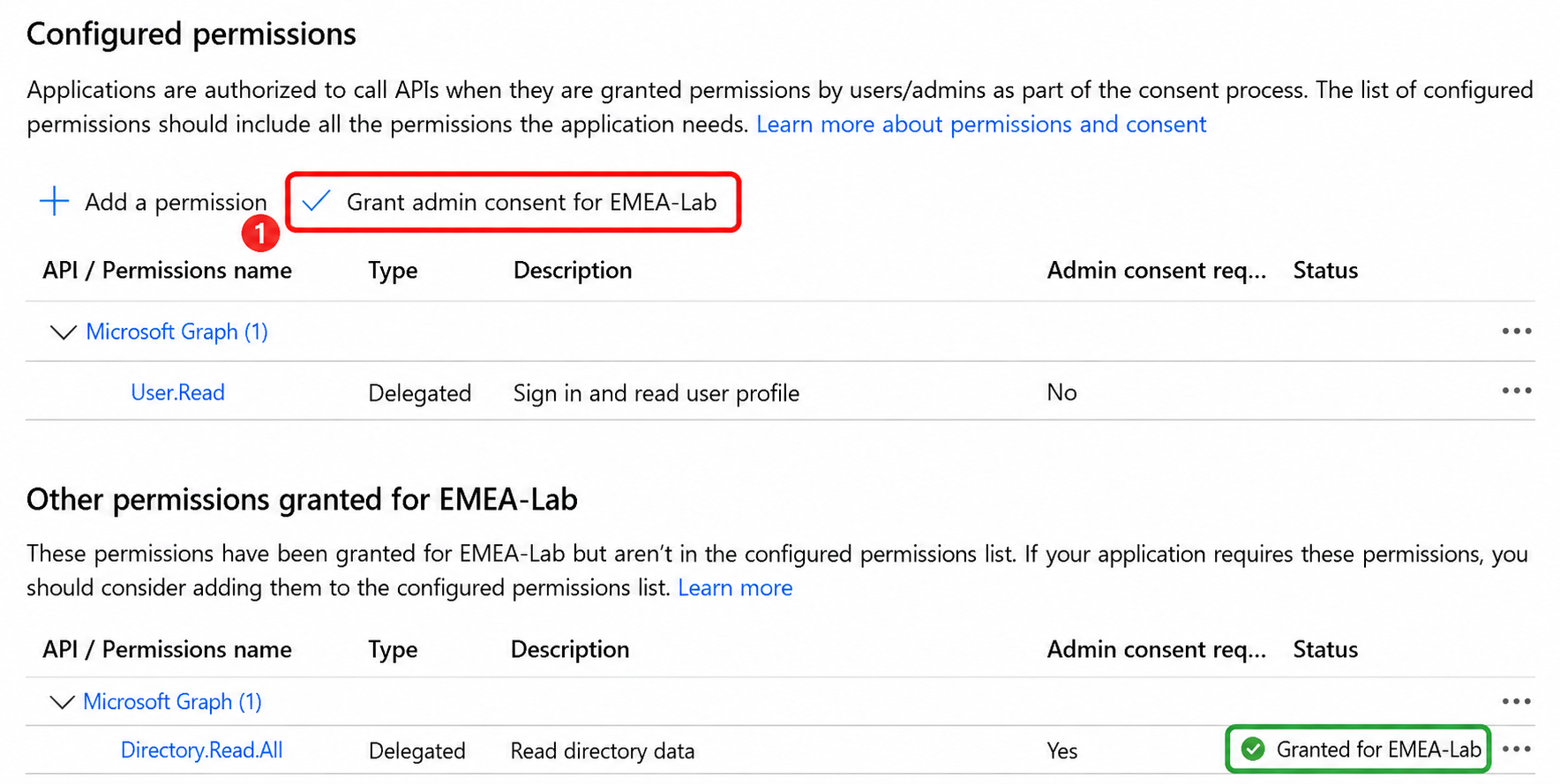Click Granted for EMEA-Lab status text

[1378, 750]
